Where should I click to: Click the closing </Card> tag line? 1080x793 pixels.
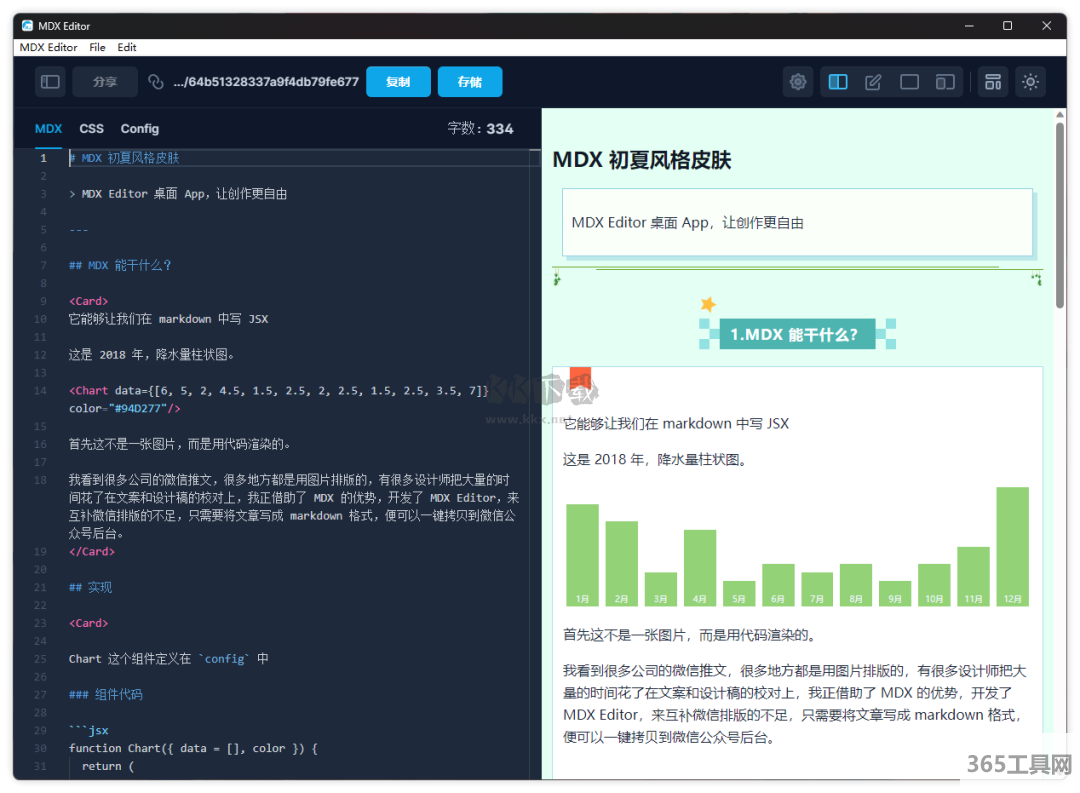point(92,552)
